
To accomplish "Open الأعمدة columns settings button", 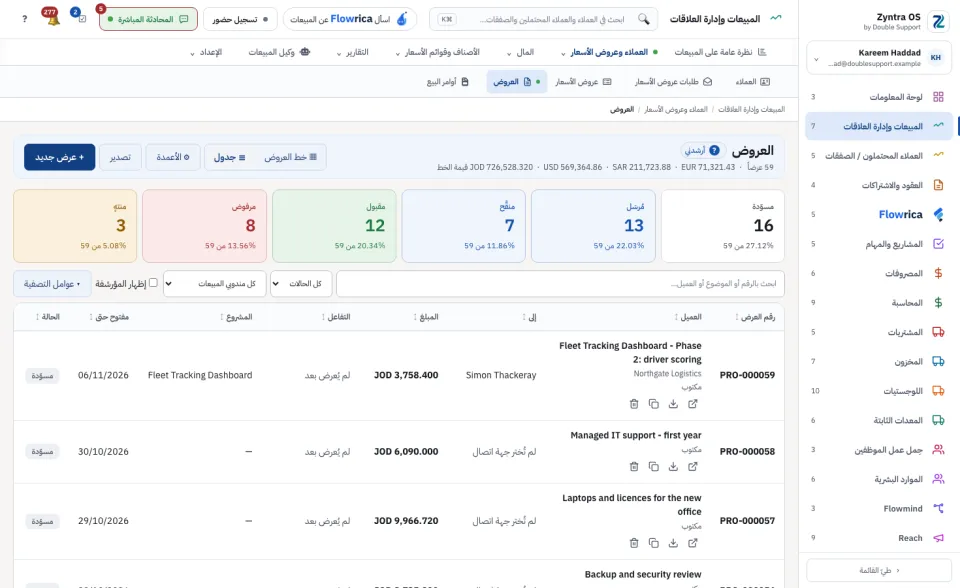I will click(x=173, y=157).
